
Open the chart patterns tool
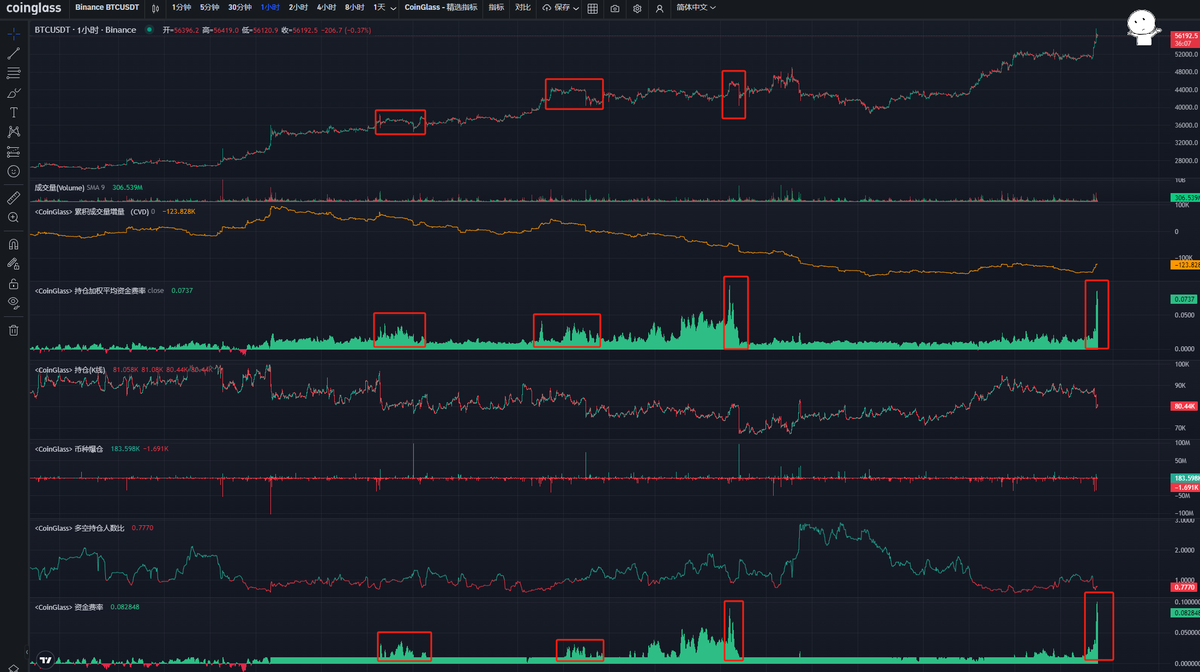(14, 131)
